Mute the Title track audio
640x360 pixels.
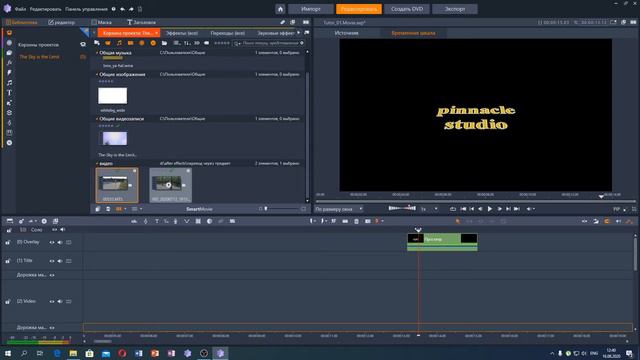pyautogui.click(x=60, y=261)
